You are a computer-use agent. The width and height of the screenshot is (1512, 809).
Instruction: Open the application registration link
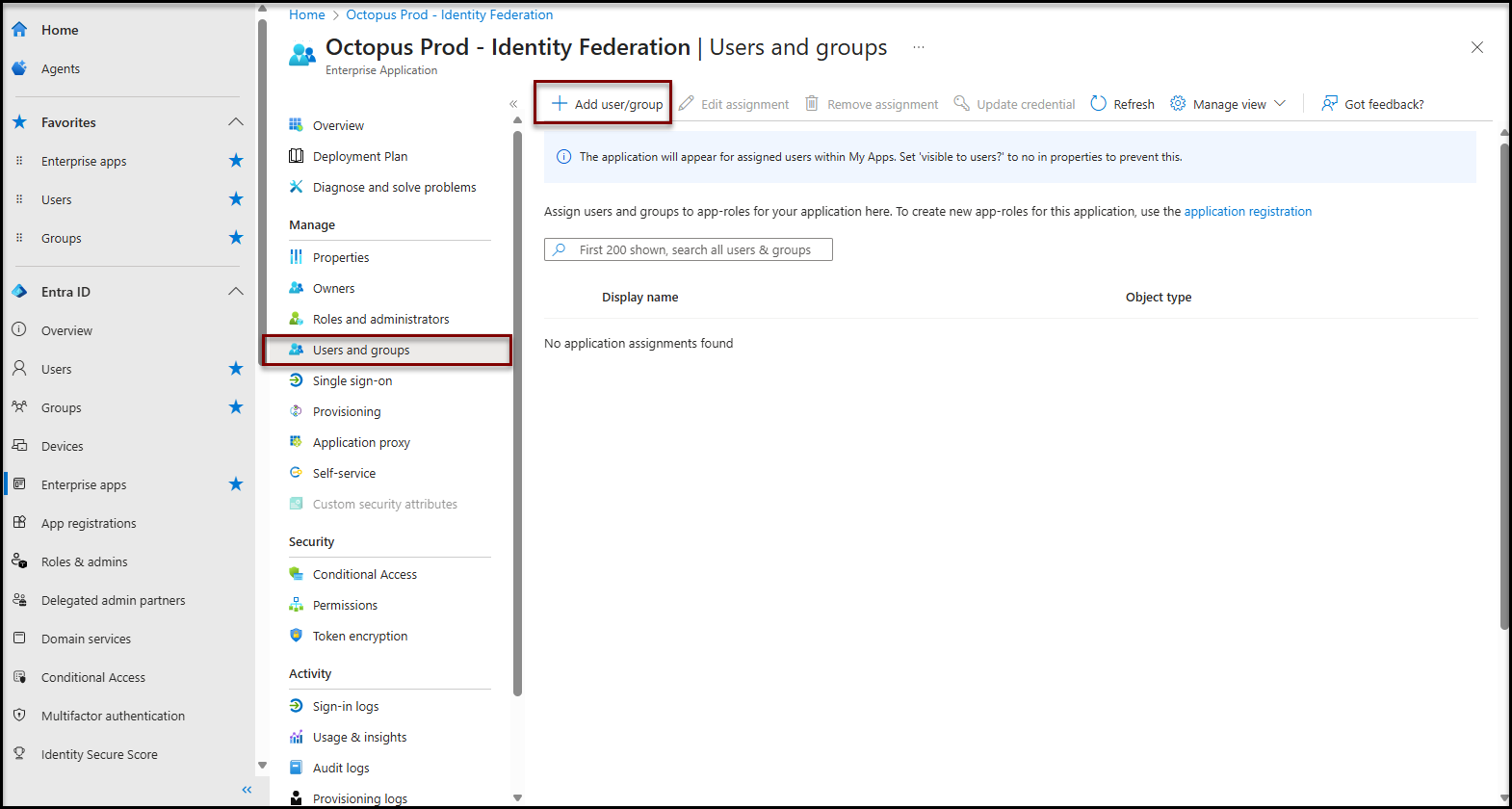[1247, 211]
